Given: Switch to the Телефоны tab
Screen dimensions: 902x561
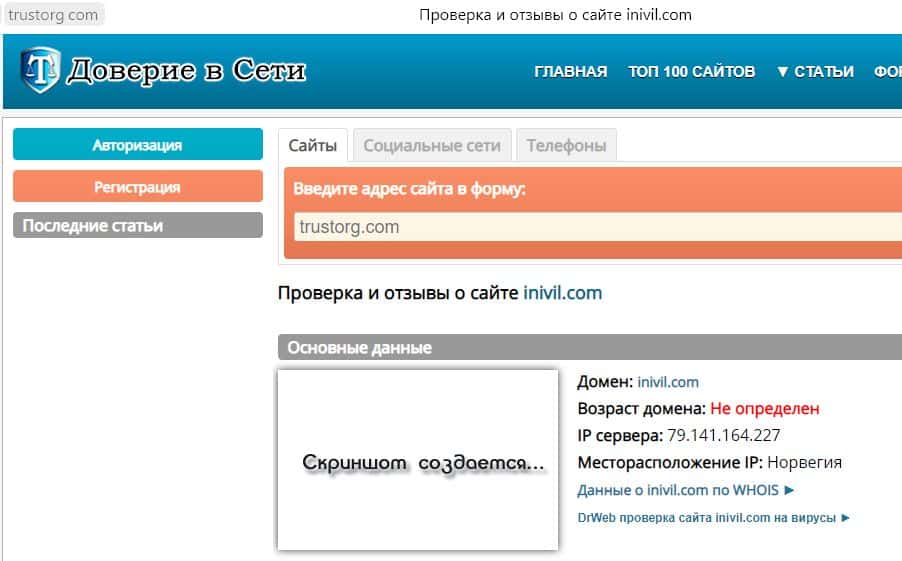Looking at the screenshot, I should point(566,145).
